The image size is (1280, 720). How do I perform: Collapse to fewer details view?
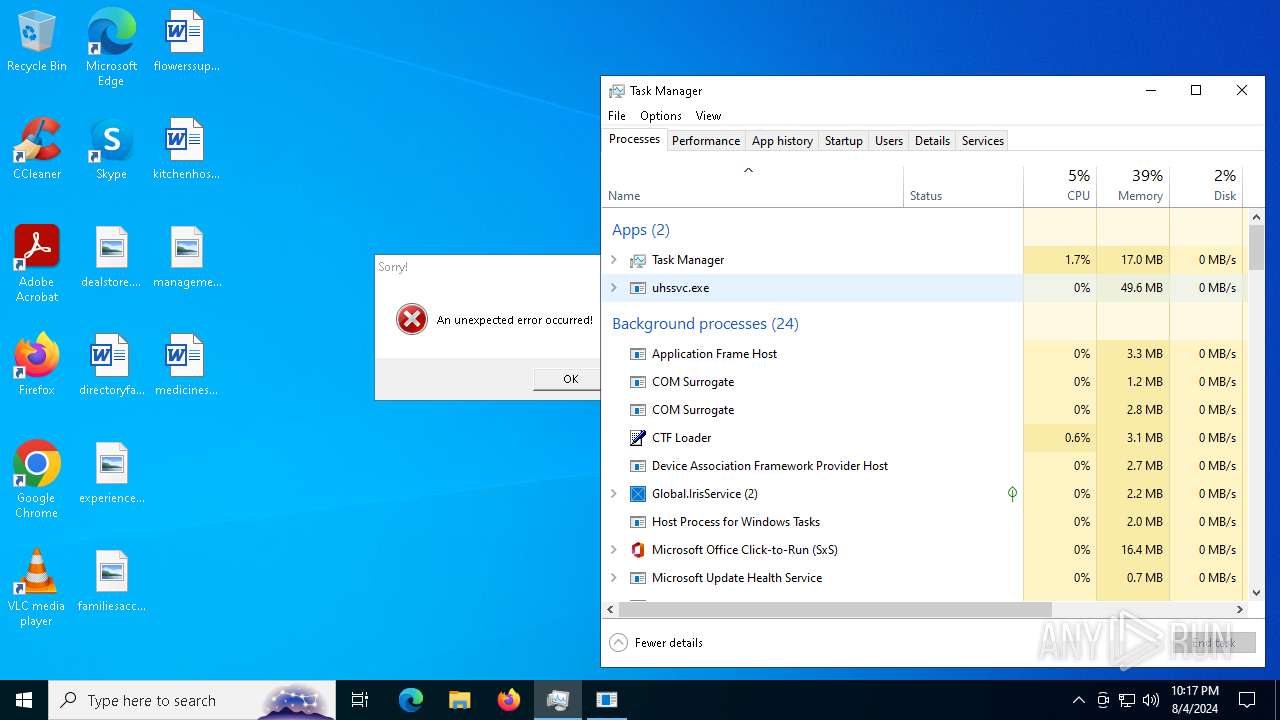click(656, 643)
